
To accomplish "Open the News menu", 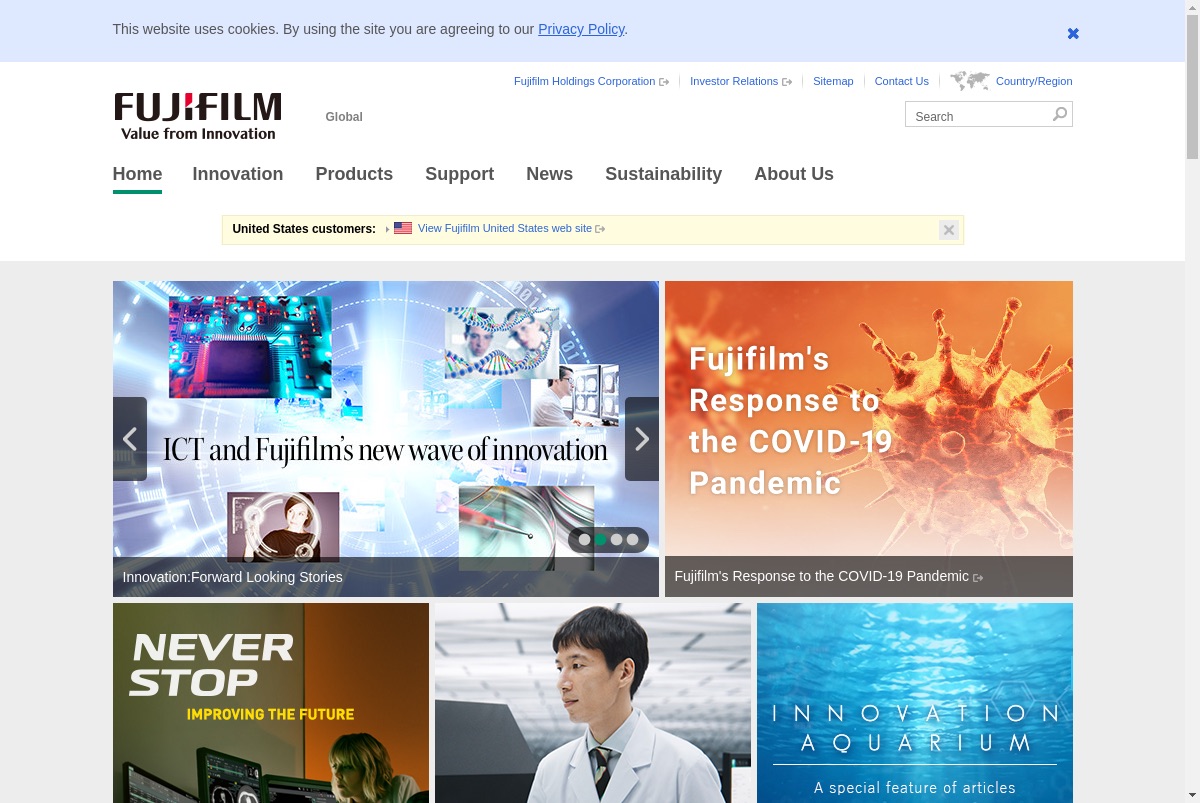I will tap(549, 174).
